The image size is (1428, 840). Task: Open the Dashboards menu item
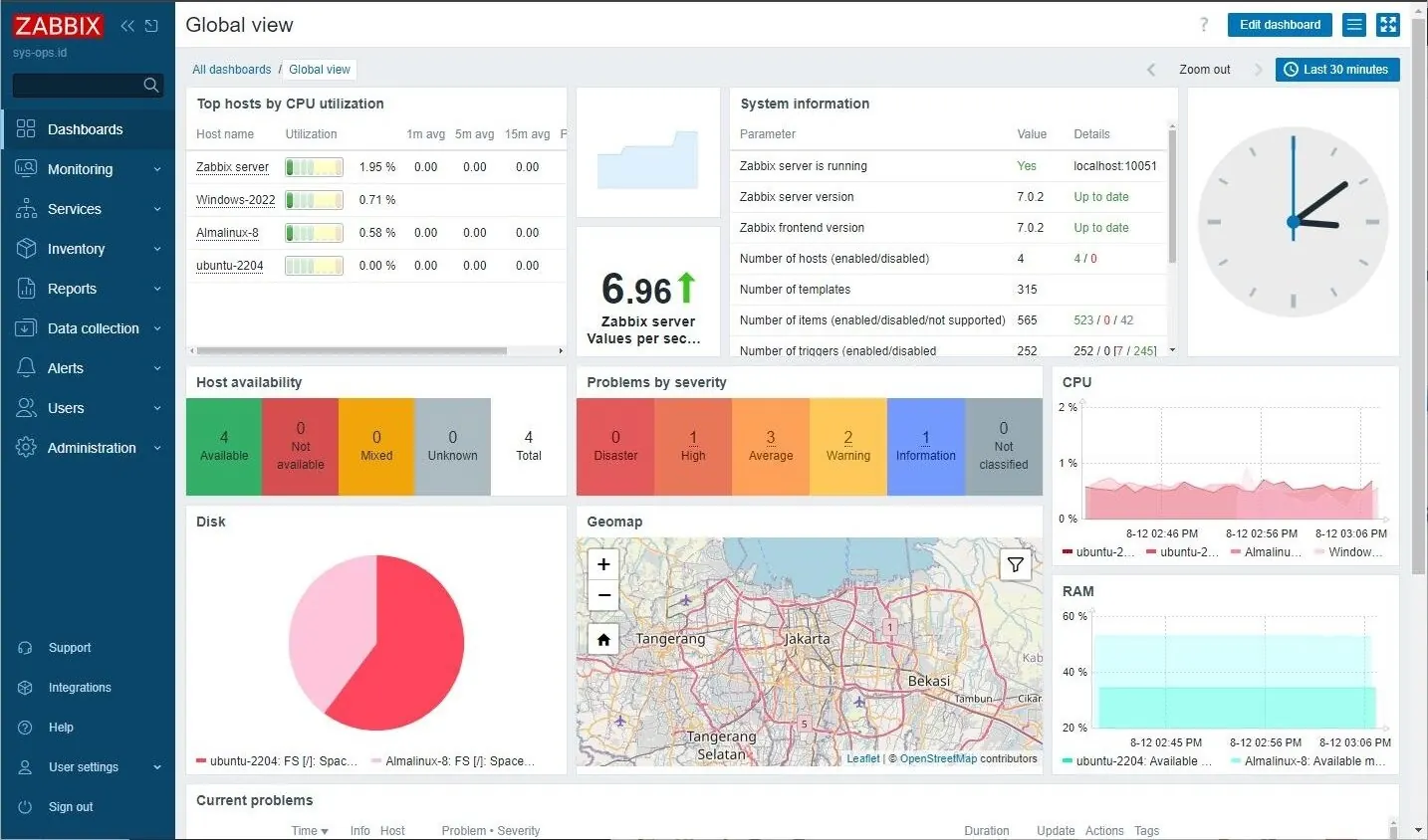coord(88,129)
